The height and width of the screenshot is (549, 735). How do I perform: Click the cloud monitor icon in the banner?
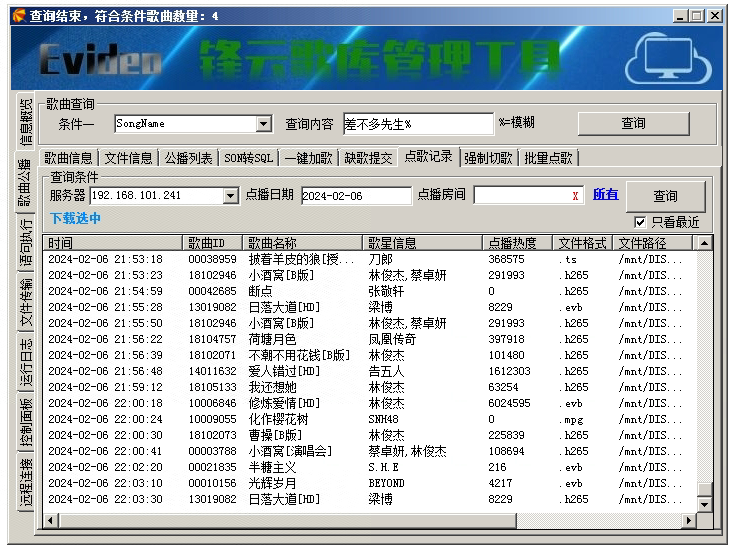[668, 59]
